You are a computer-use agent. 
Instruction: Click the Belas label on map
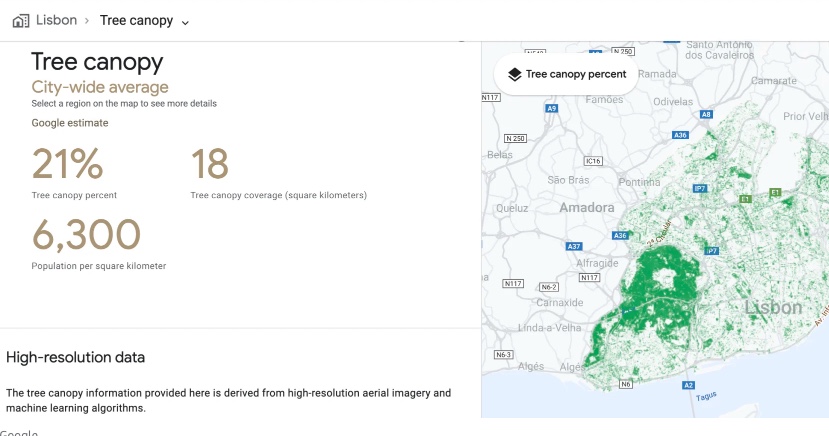pos(500,155)
